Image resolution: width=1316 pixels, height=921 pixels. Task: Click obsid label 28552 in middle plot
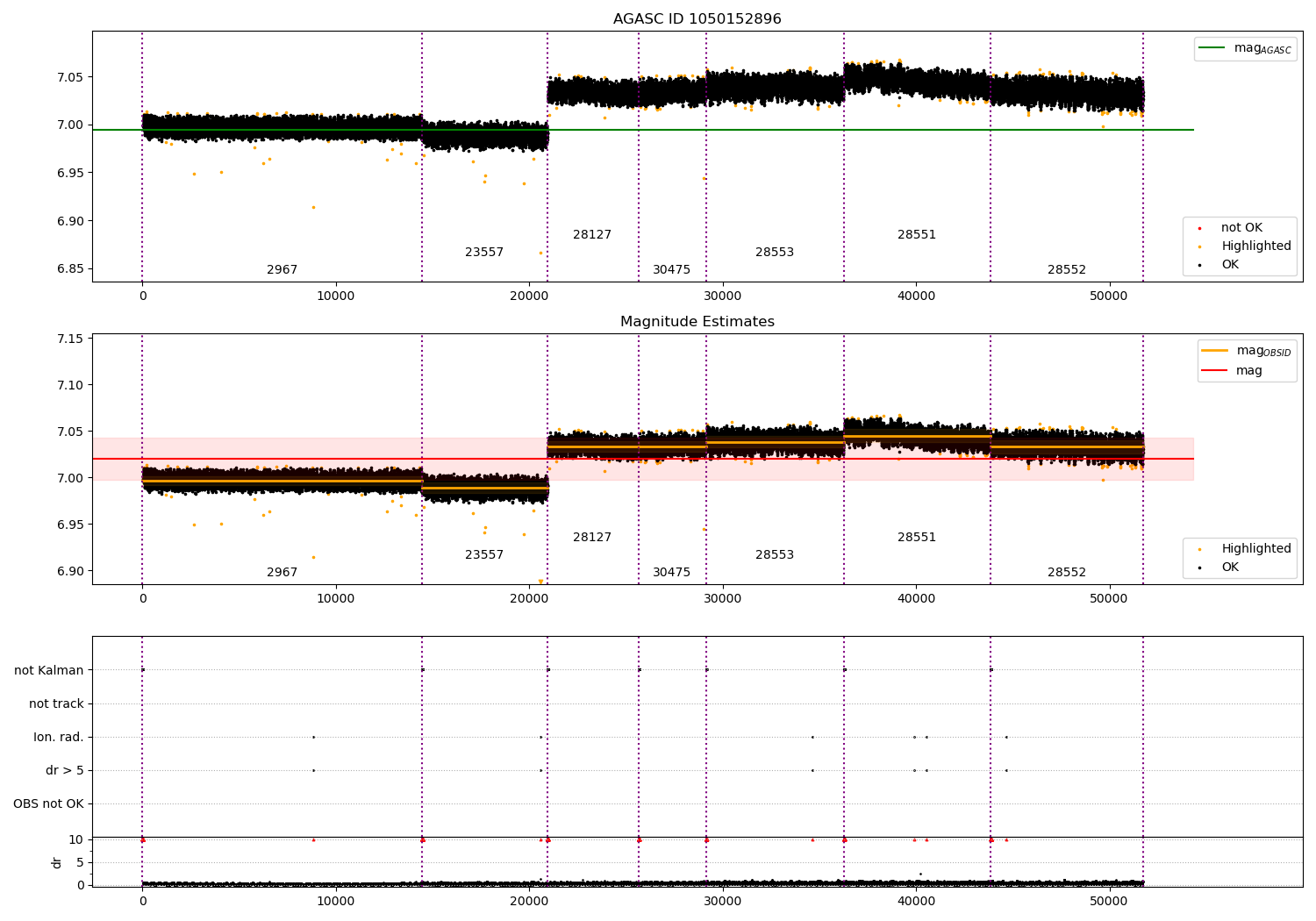coord(1067,573)
